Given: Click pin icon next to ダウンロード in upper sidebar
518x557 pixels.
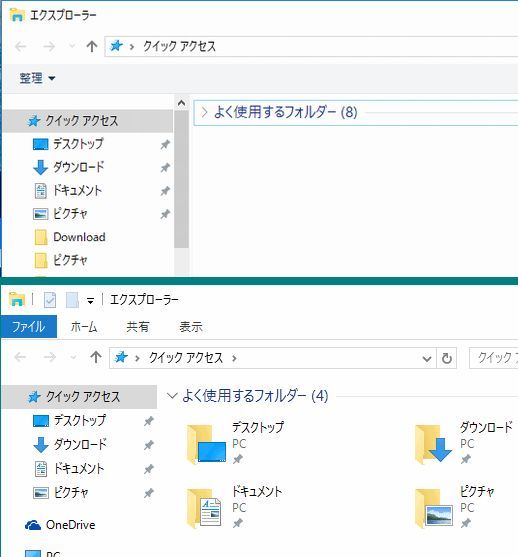Looking at the screenshot, I should (165, 167).
